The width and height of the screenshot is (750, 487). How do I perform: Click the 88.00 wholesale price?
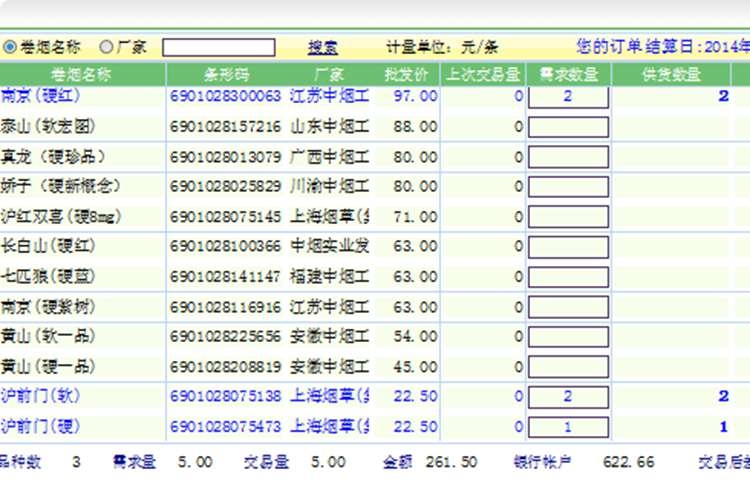click(415, 127)
